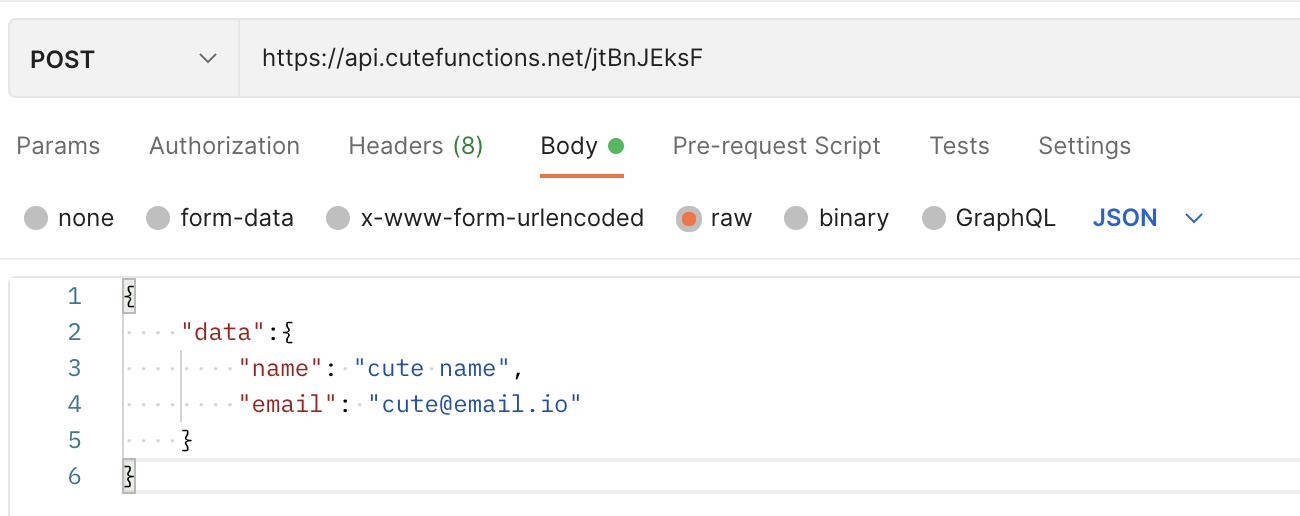This screenshot has width=1300, height=516.
Task: Open the request Settings tab
Action: [x=1084, y=146]
